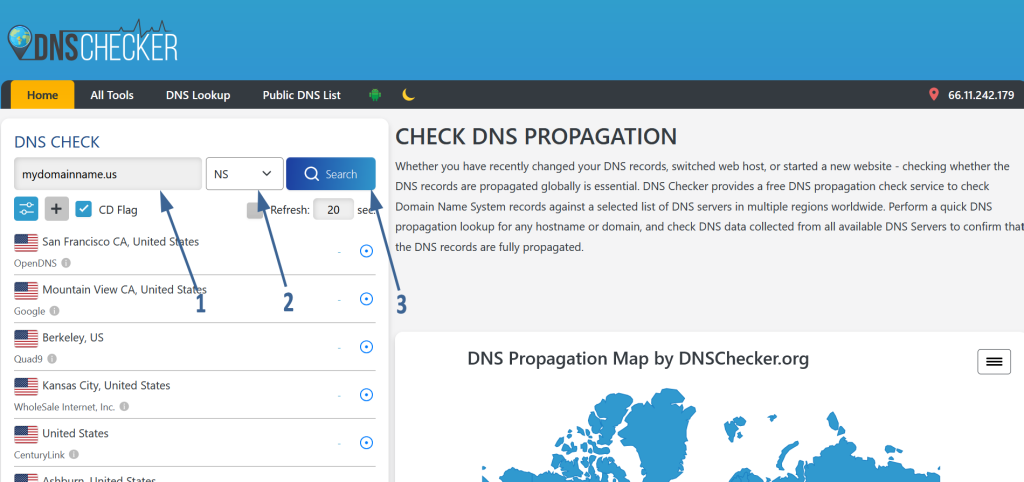Click the US flag beside Berkeley
Screen dimensions: 1024x482
pyautogui.click(x=26, y=338)
